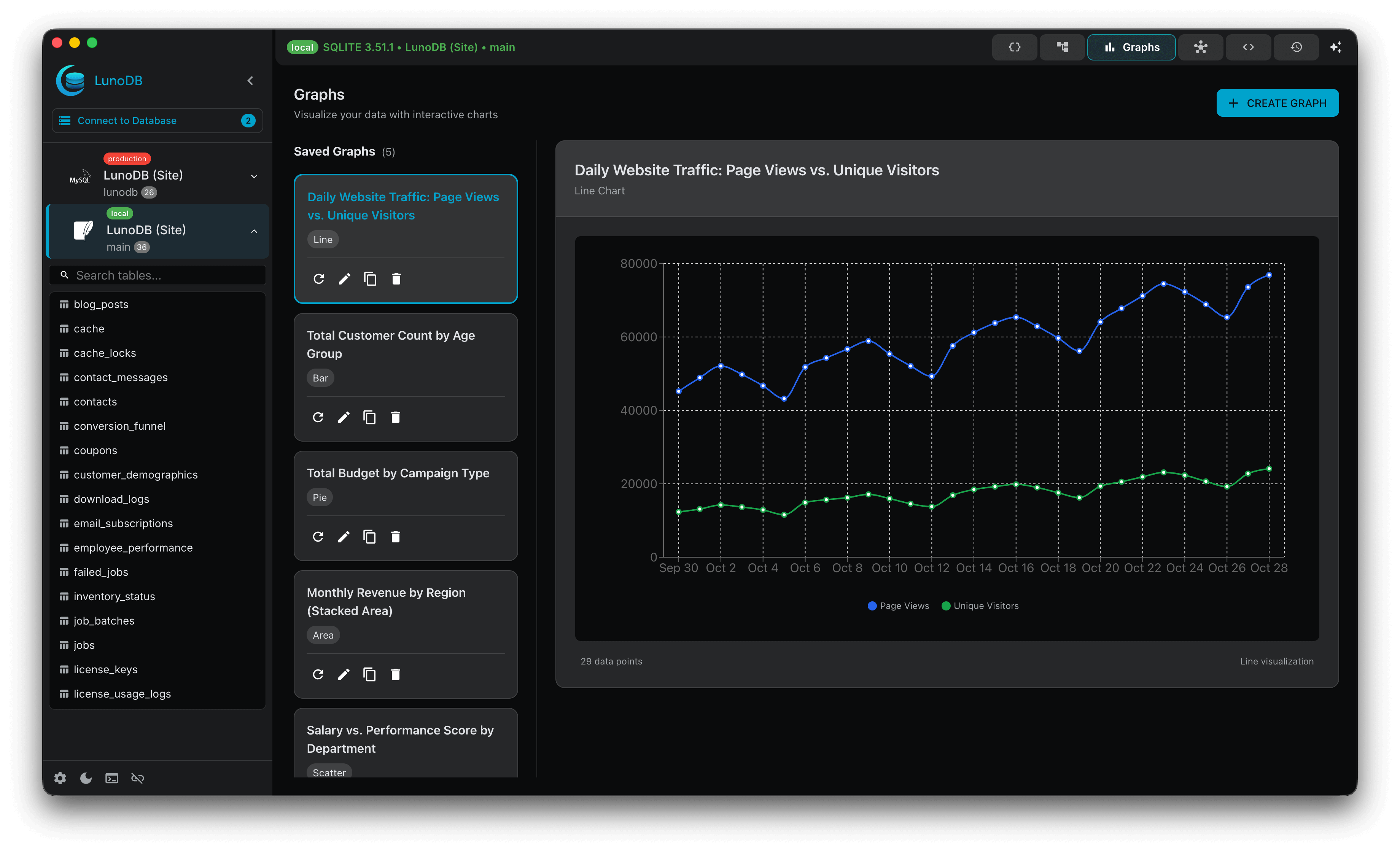This screenshot has width=1400, height=852.
Task: Select the schema structure view icon
Action: (1062, 47)
